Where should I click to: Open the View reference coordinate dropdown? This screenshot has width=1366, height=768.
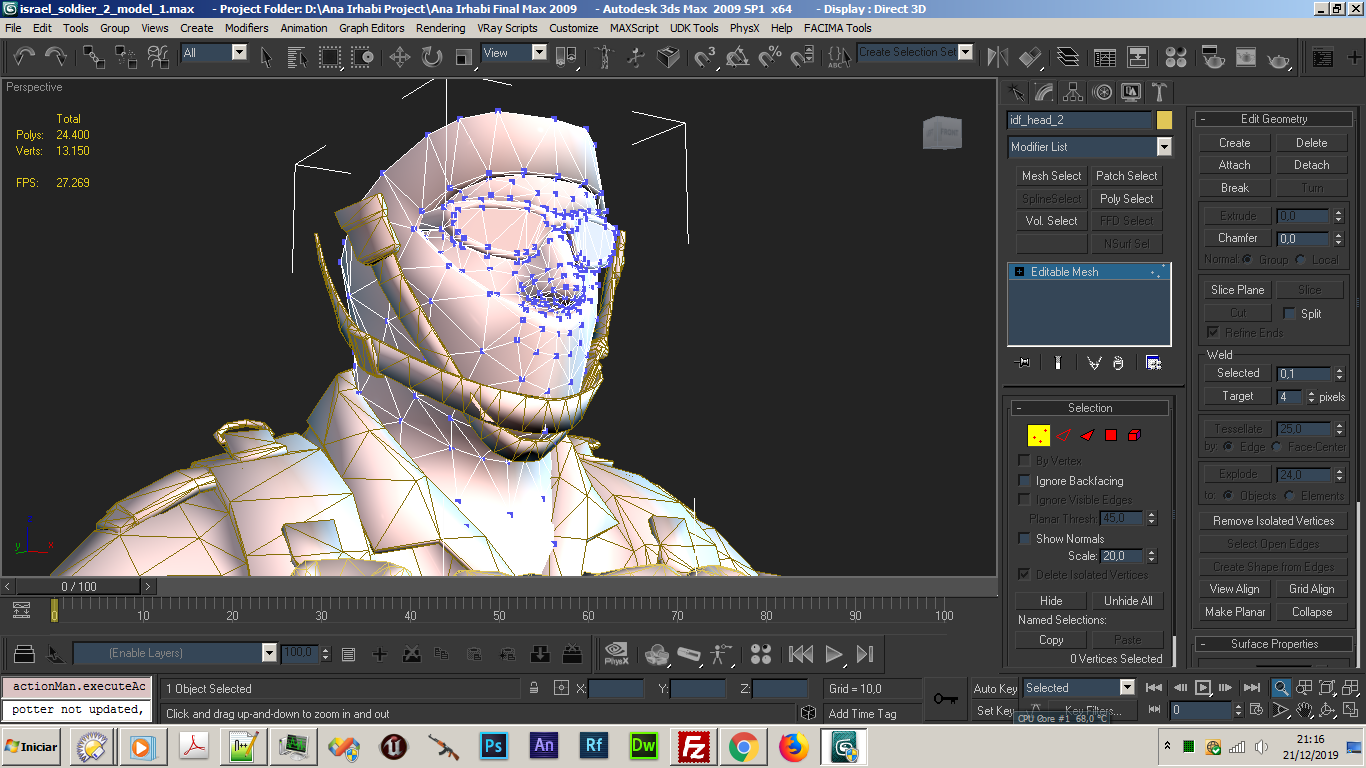point(539,53)
